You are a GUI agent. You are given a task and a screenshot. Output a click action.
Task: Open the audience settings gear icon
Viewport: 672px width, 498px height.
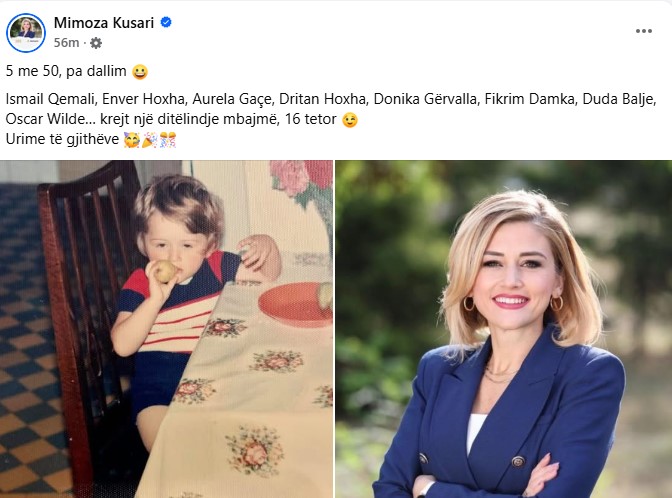(x=96, y=43)
